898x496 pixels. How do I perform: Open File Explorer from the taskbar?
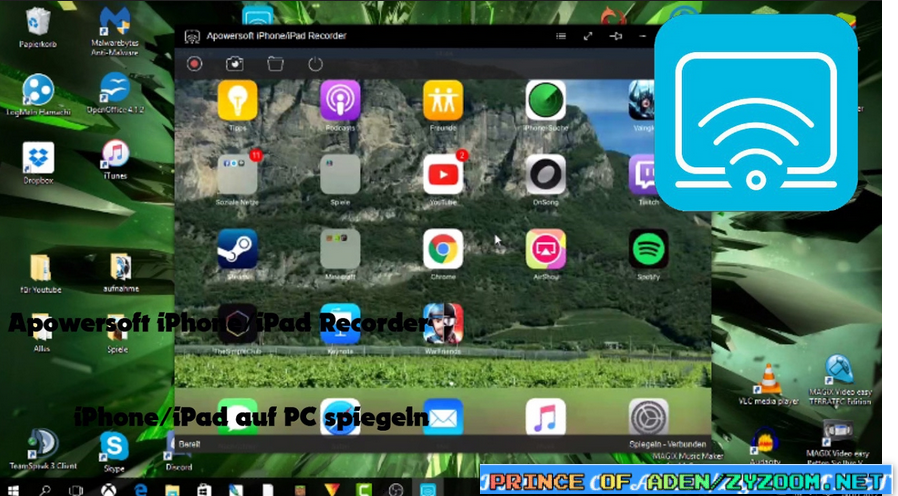click(x=172, y=490)
